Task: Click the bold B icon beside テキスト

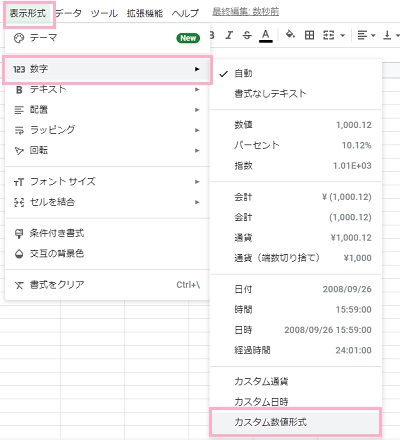Action: click(x=19, y=90)
